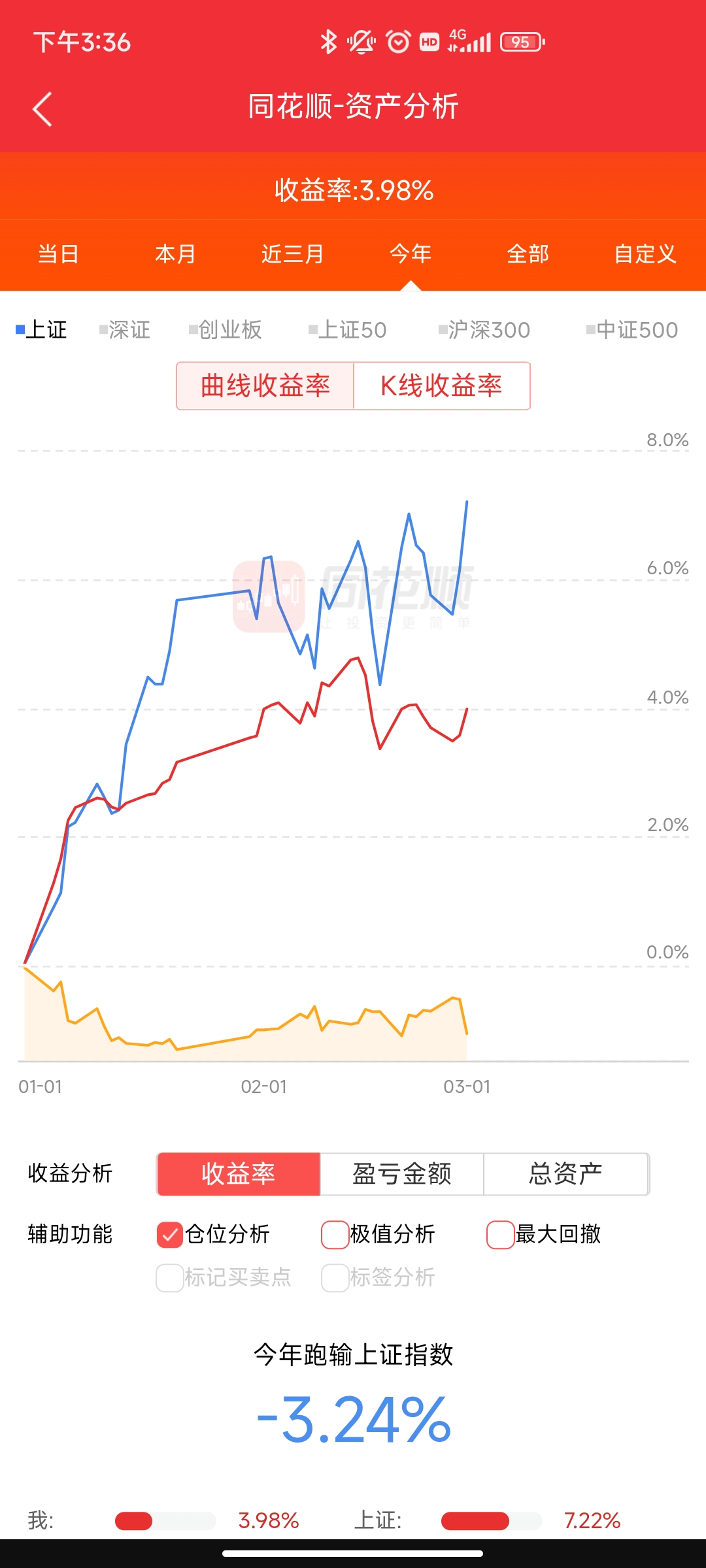Viewport: 706px width, 1568px height.
Task: Tap the muted notification bell icon
Action: click(361, 42)
